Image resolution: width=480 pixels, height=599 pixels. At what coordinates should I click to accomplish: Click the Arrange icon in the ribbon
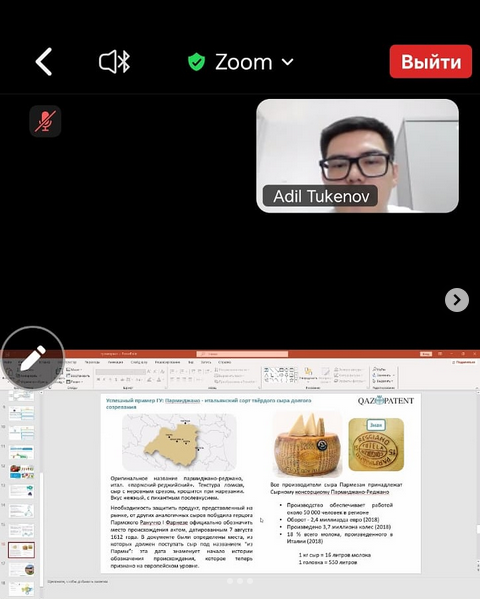point(308,375)
